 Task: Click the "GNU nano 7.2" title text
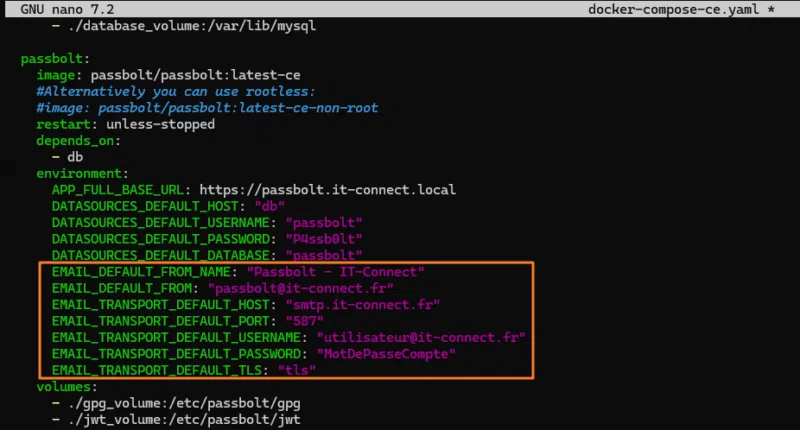67,9
